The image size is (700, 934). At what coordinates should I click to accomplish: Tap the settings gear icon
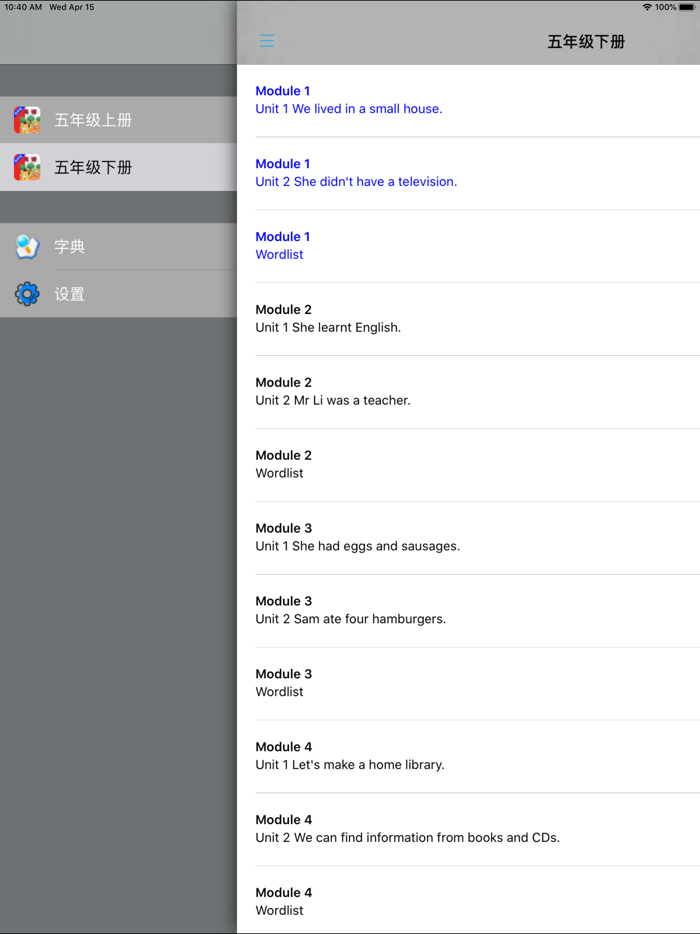27,294
